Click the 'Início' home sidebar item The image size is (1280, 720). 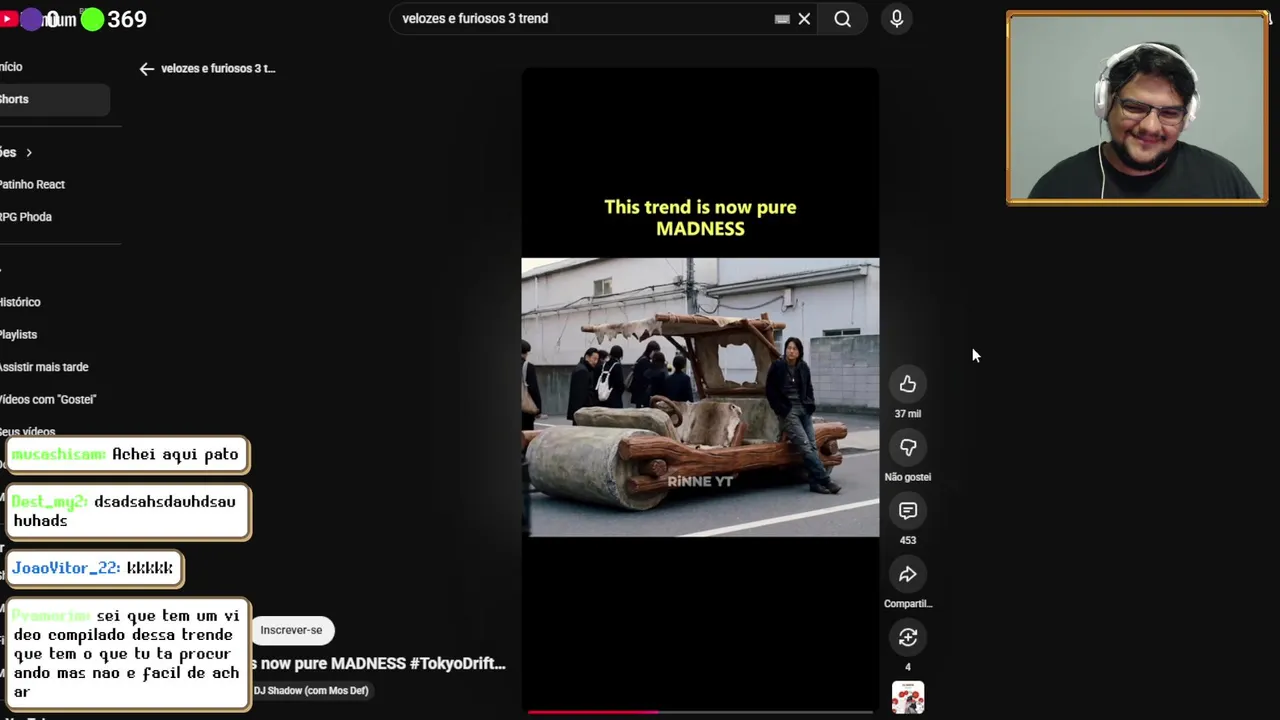coord(11,67)
